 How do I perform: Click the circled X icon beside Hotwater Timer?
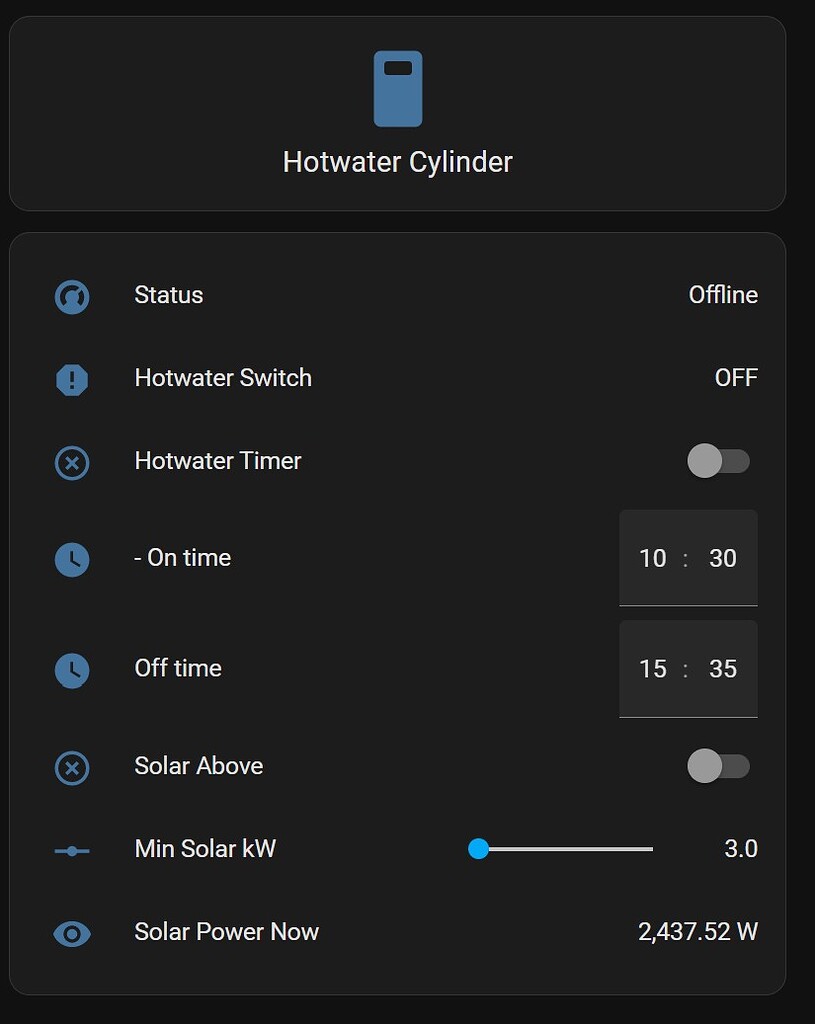click(71, 462)
